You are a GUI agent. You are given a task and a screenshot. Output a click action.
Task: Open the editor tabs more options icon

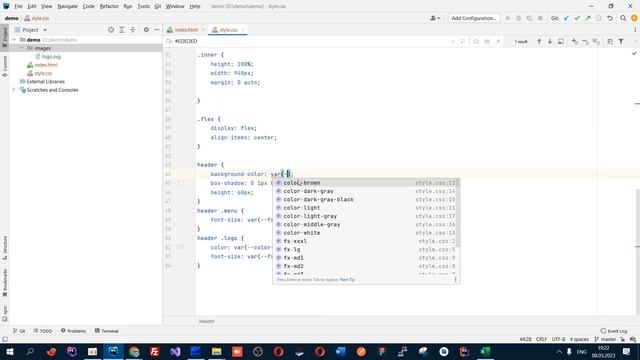coord(635,30)
